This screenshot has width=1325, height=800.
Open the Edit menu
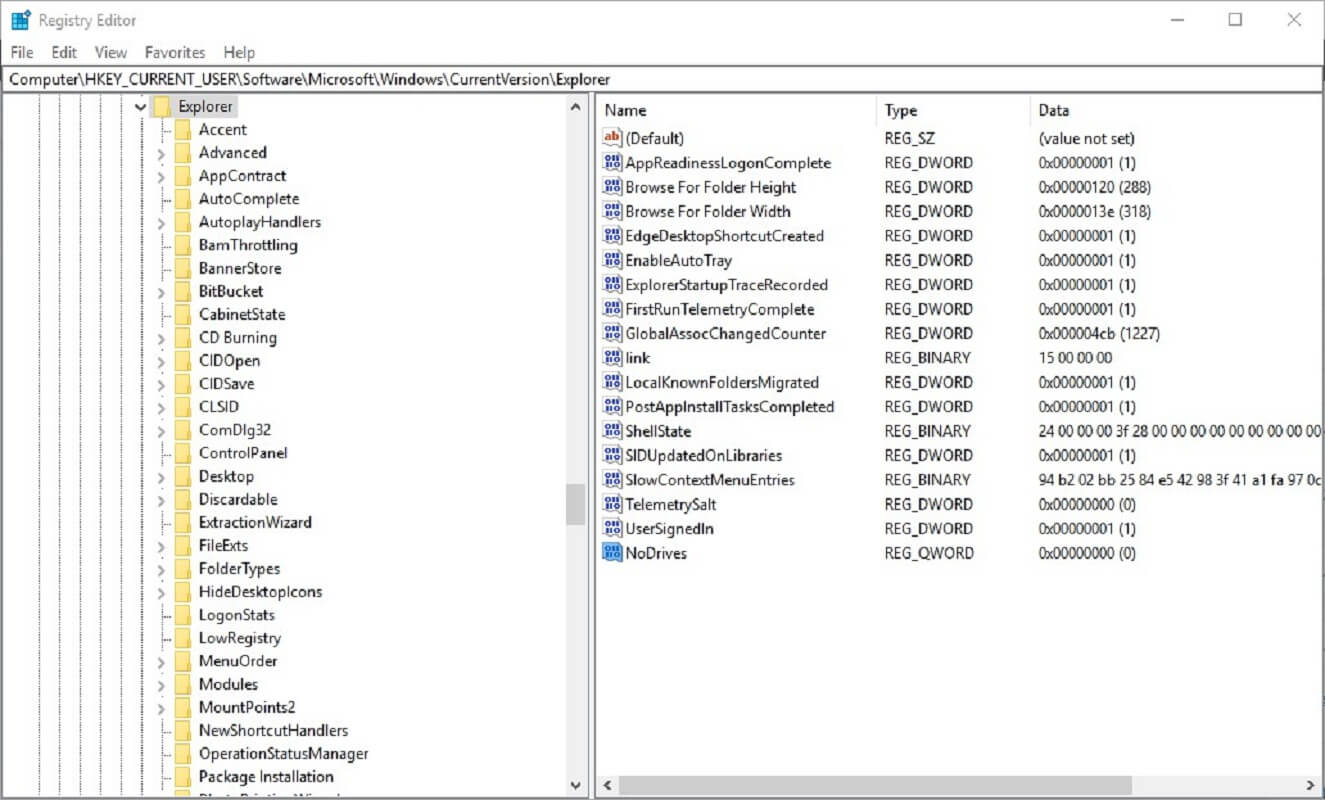pyautogui.click(x=64, y=52)
